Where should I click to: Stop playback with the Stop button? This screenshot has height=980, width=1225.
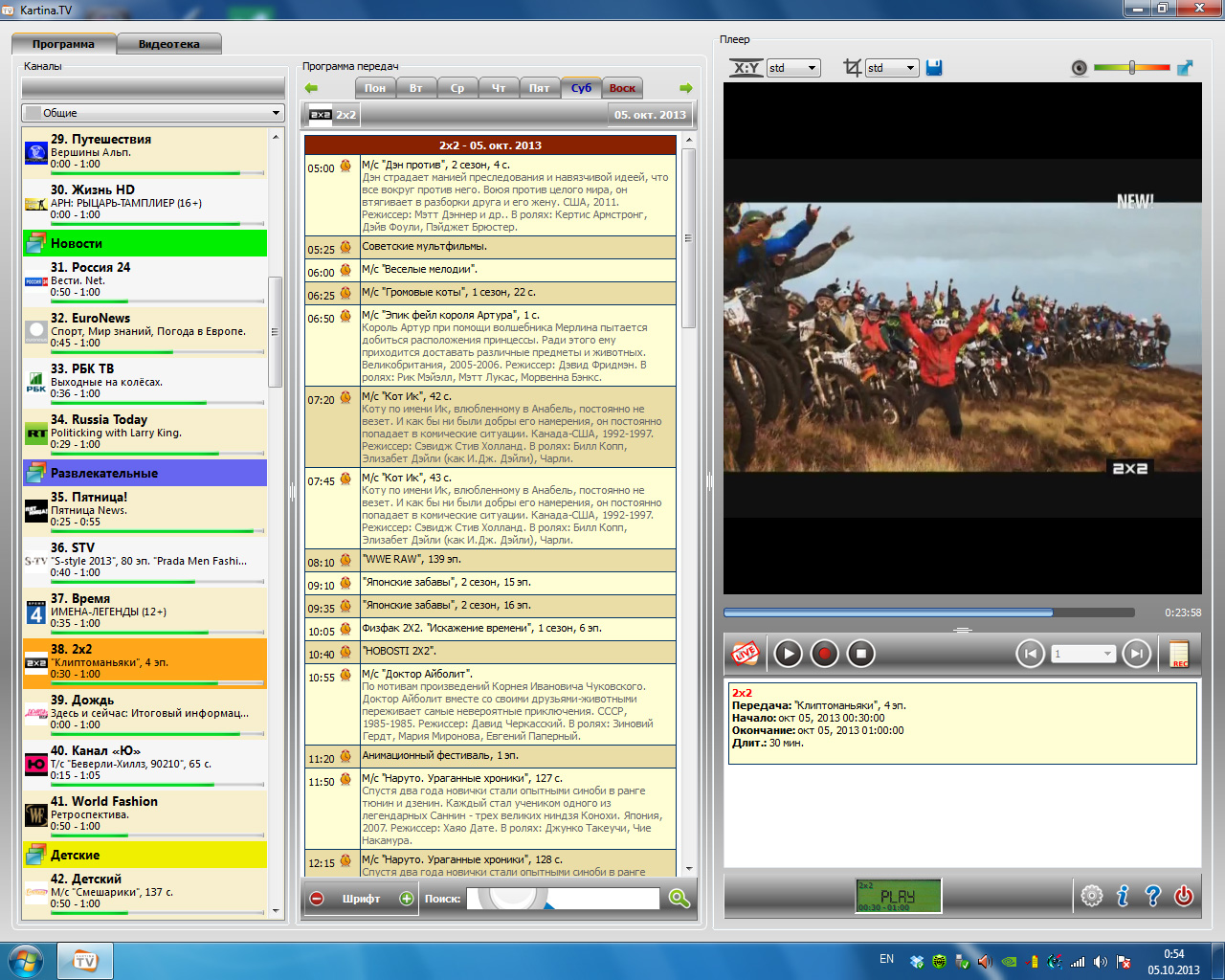(x=860, y=654)
